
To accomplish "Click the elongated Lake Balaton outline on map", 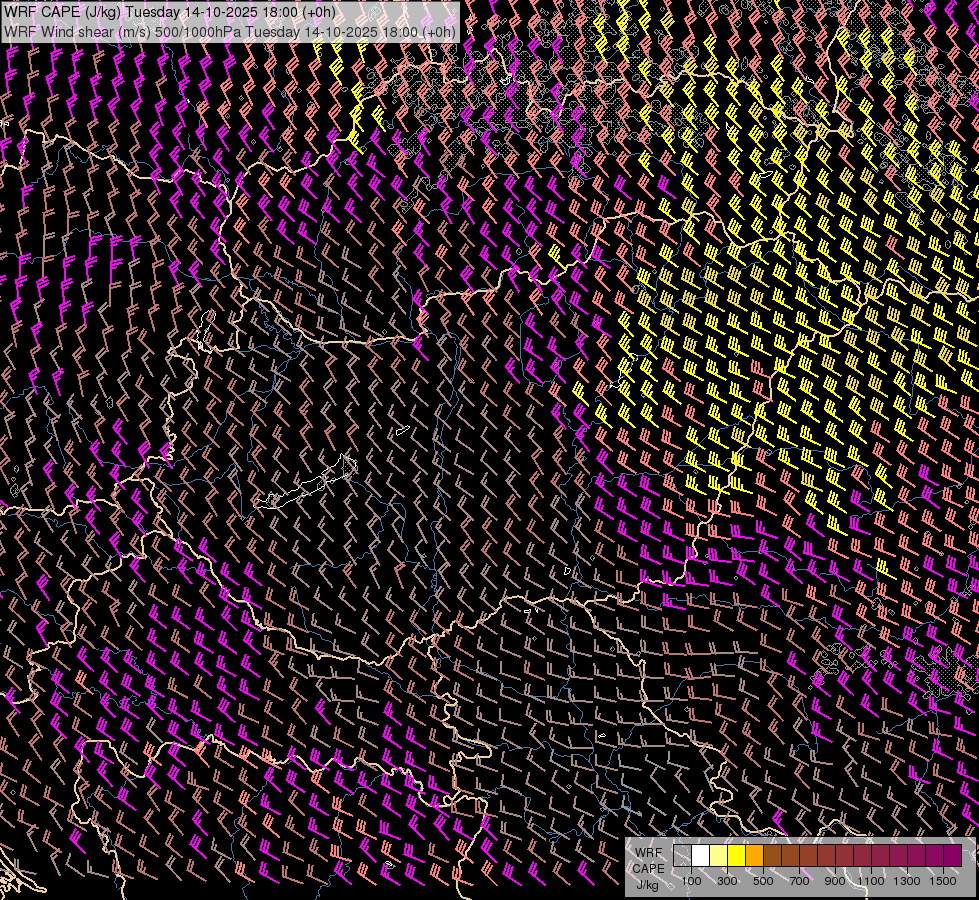I will click(x=300, y=490).
